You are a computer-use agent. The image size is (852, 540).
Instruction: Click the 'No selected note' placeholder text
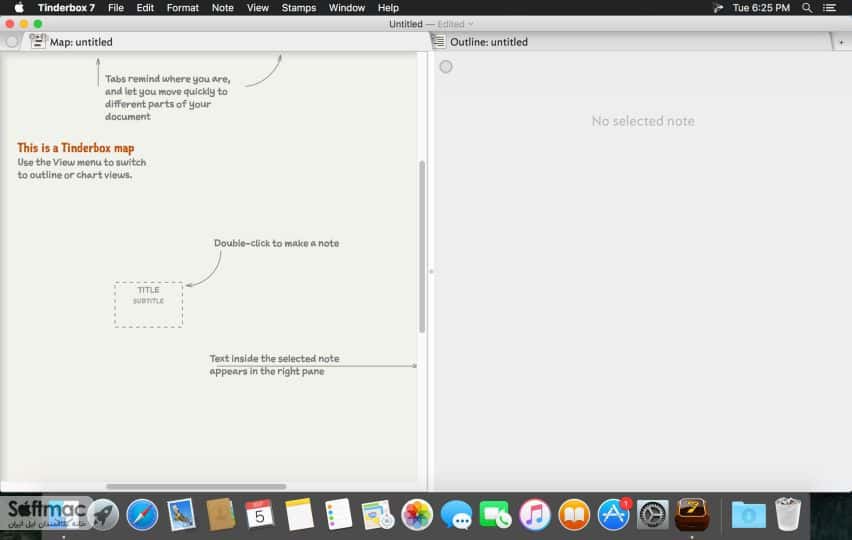click(643, 121)
